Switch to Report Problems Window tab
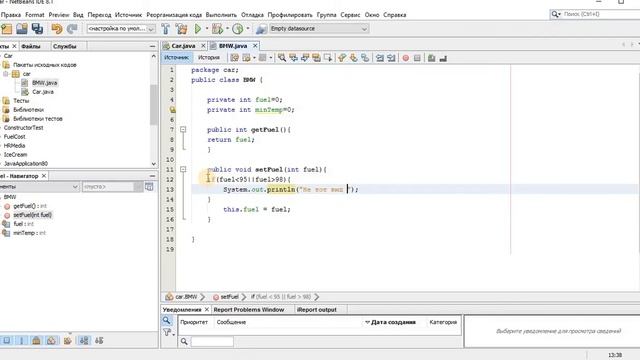Image resolution: width=640 pixels, height=360 pixels. click(249, 309)
